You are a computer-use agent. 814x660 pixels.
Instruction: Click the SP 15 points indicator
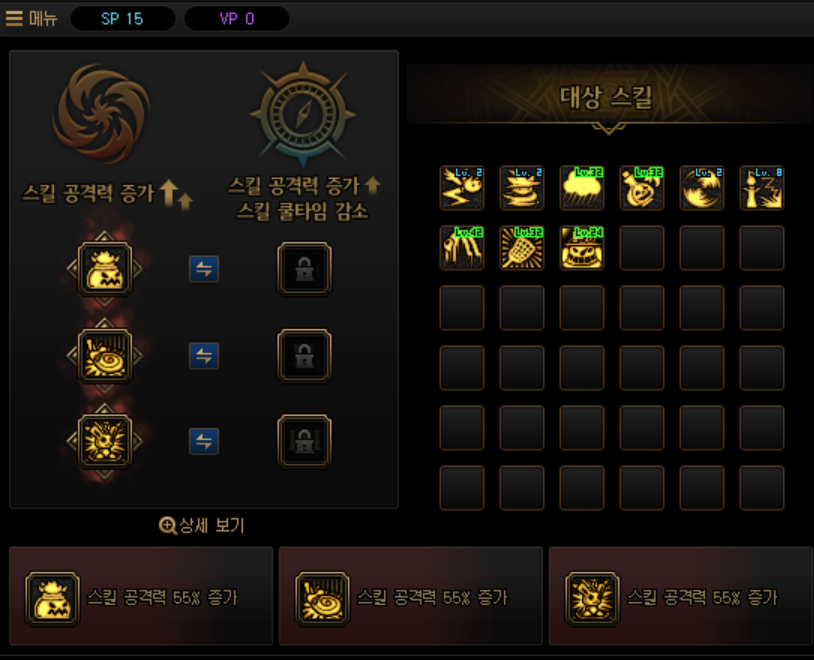(x=123, y=19)
